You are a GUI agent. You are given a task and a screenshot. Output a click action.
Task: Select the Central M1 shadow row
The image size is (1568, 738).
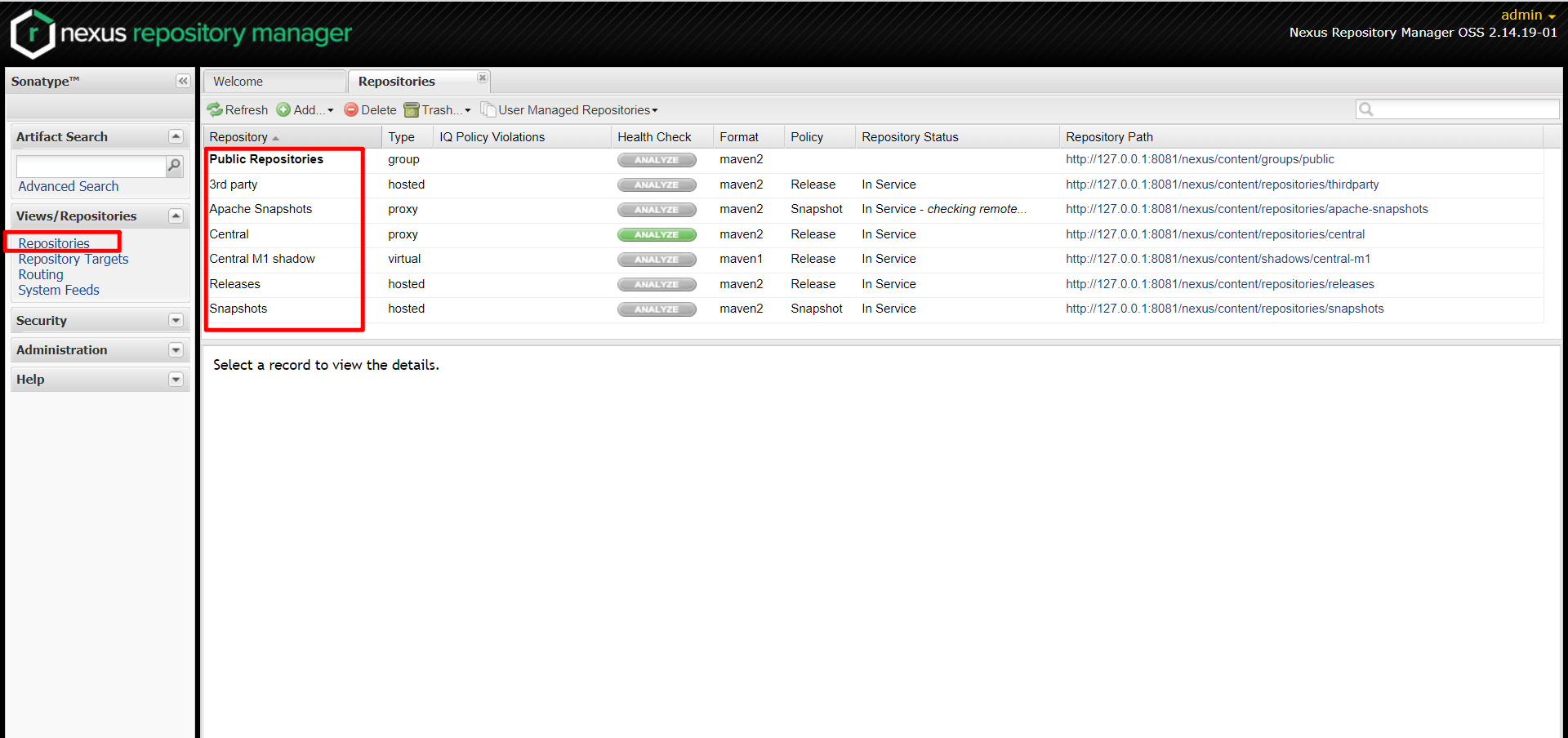(x=874, y=260)
